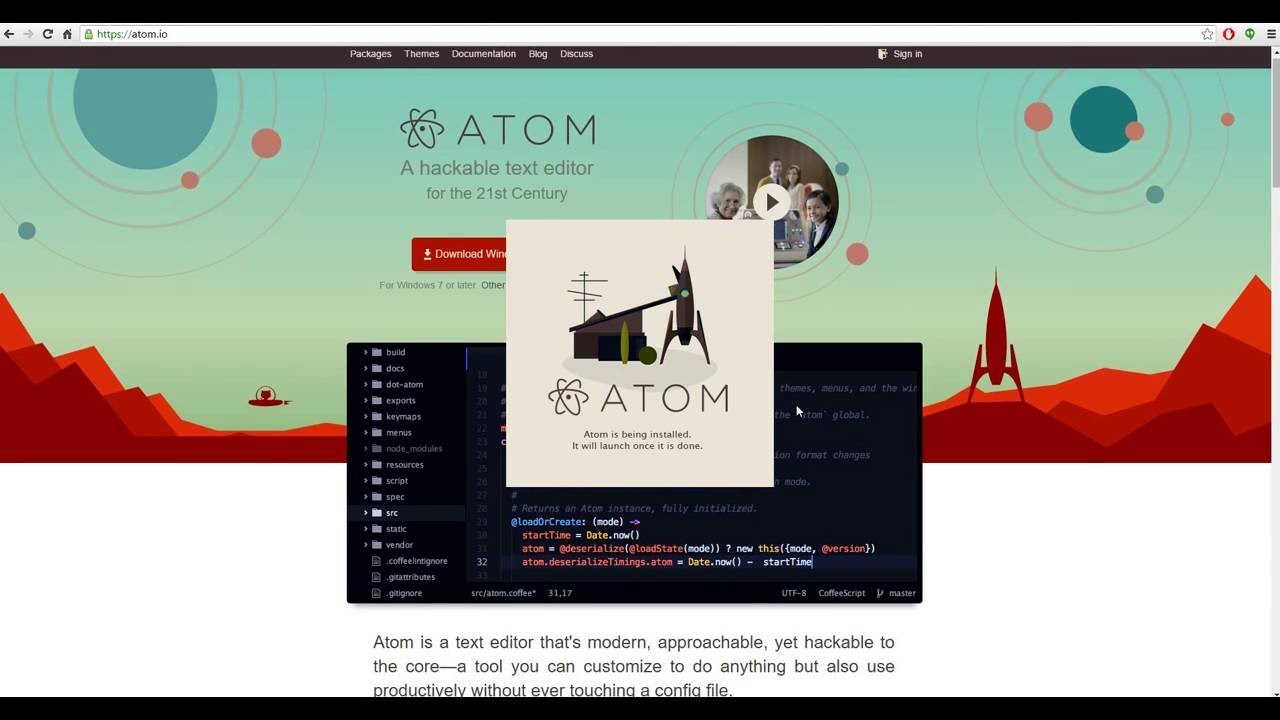Click the git branch icon beside master
This screenshot has height=720, width=1280.
click(x=880, y=593)
